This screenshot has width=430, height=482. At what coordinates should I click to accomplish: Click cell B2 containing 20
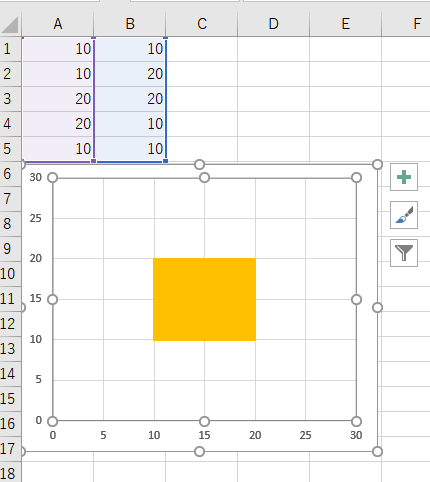point(130,74)
